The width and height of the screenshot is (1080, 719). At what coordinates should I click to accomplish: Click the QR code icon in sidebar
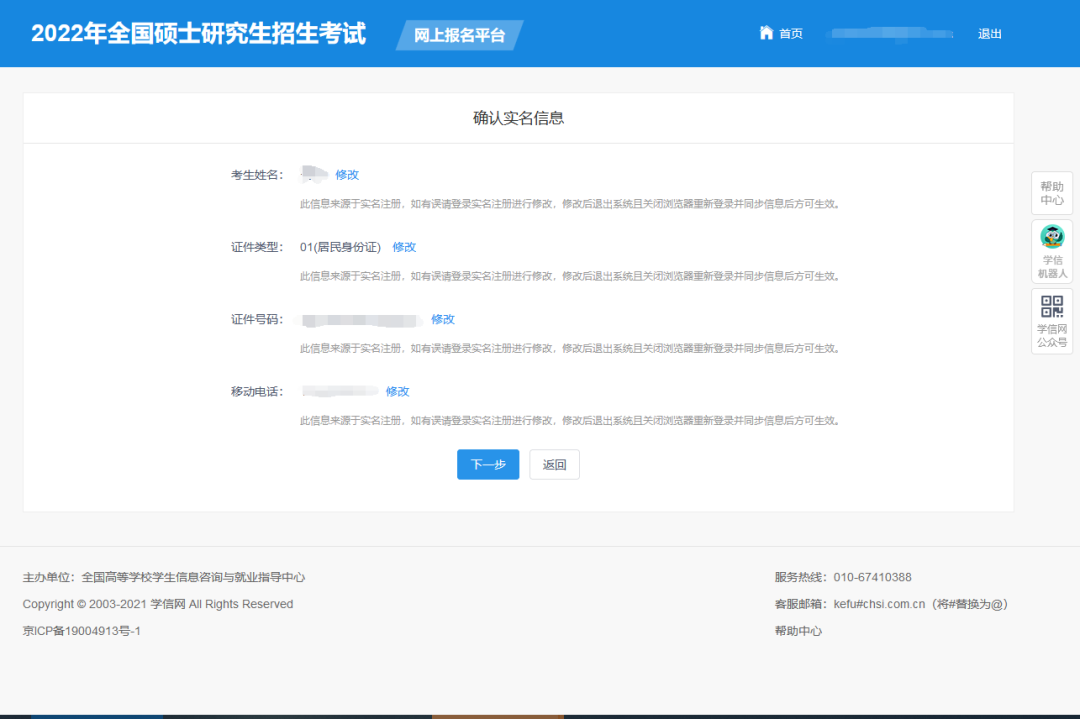pos(1051,308)
